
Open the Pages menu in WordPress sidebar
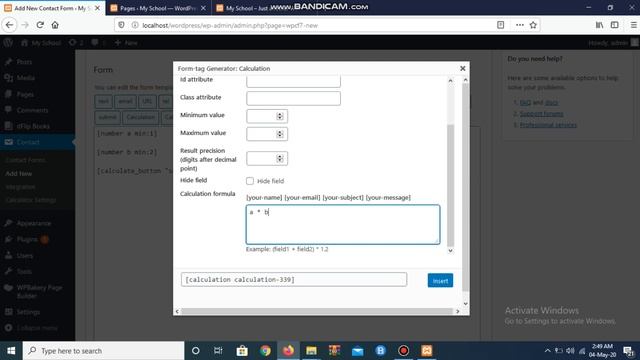(x=25, y=94)
